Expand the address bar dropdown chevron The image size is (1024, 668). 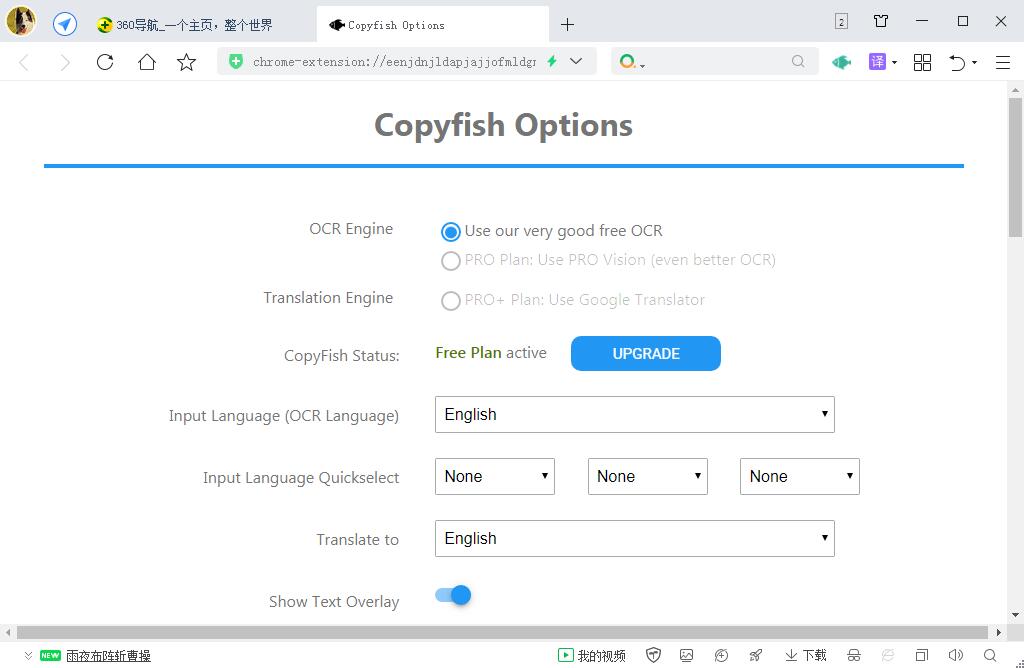point(576,61)
